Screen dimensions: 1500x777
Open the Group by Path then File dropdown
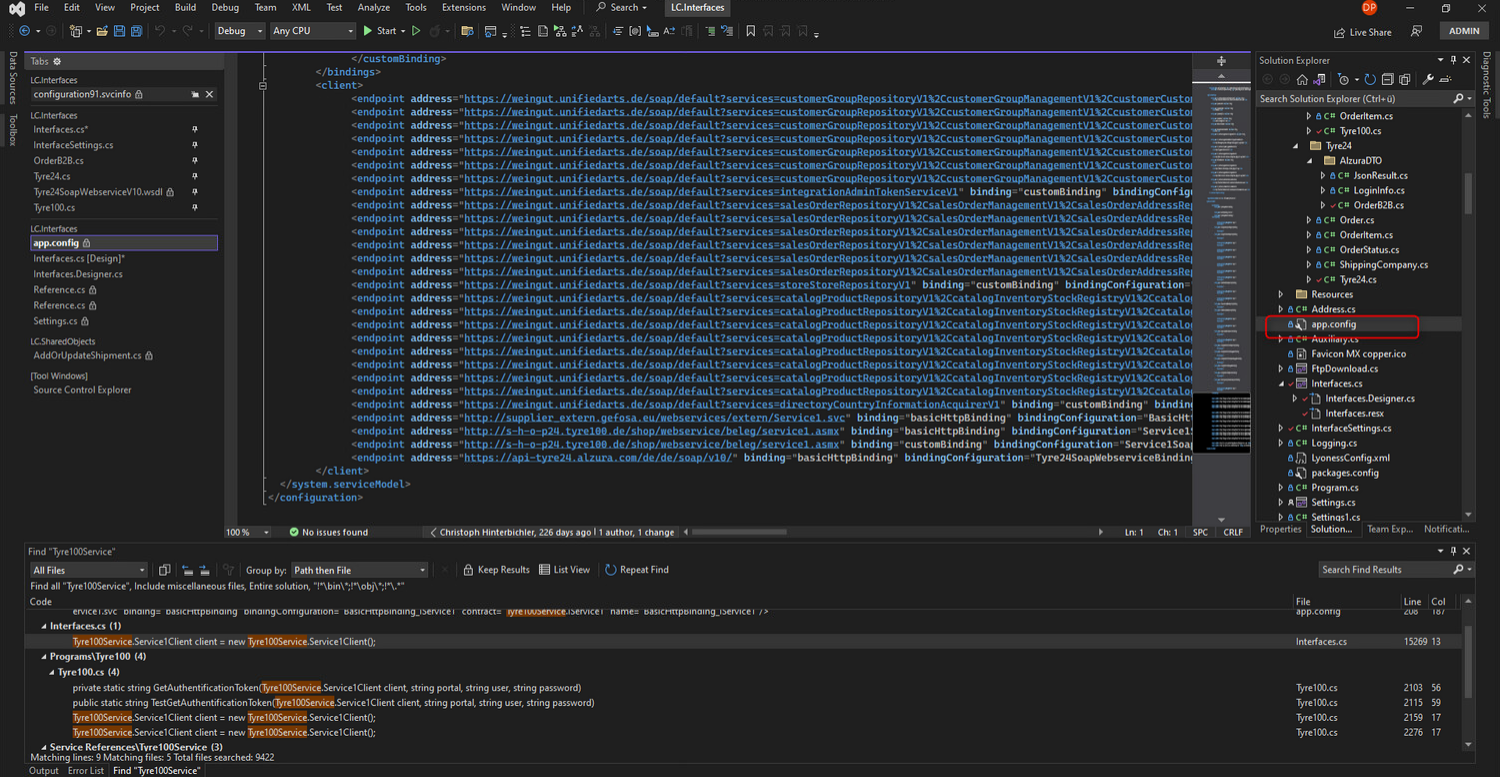[x=359, y=570]
